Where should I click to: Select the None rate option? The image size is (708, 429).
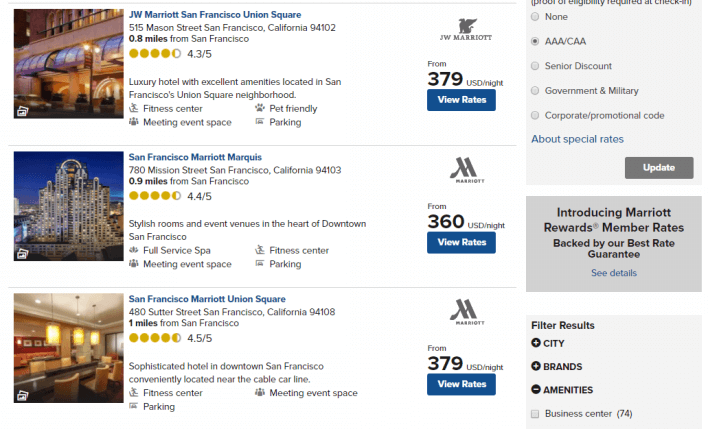[x=536, y=17]
